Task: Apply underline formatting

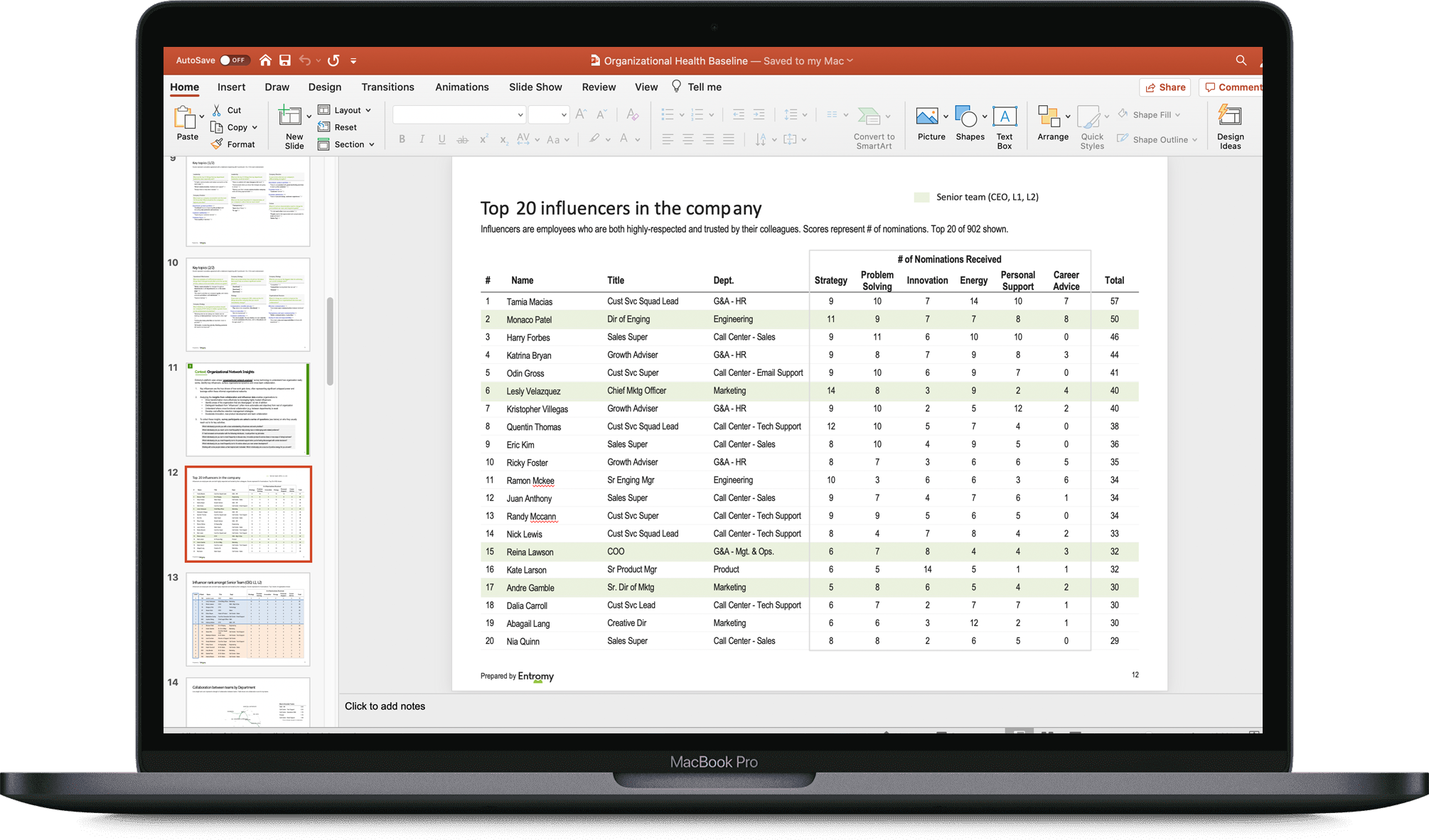Action: point(441,139)
